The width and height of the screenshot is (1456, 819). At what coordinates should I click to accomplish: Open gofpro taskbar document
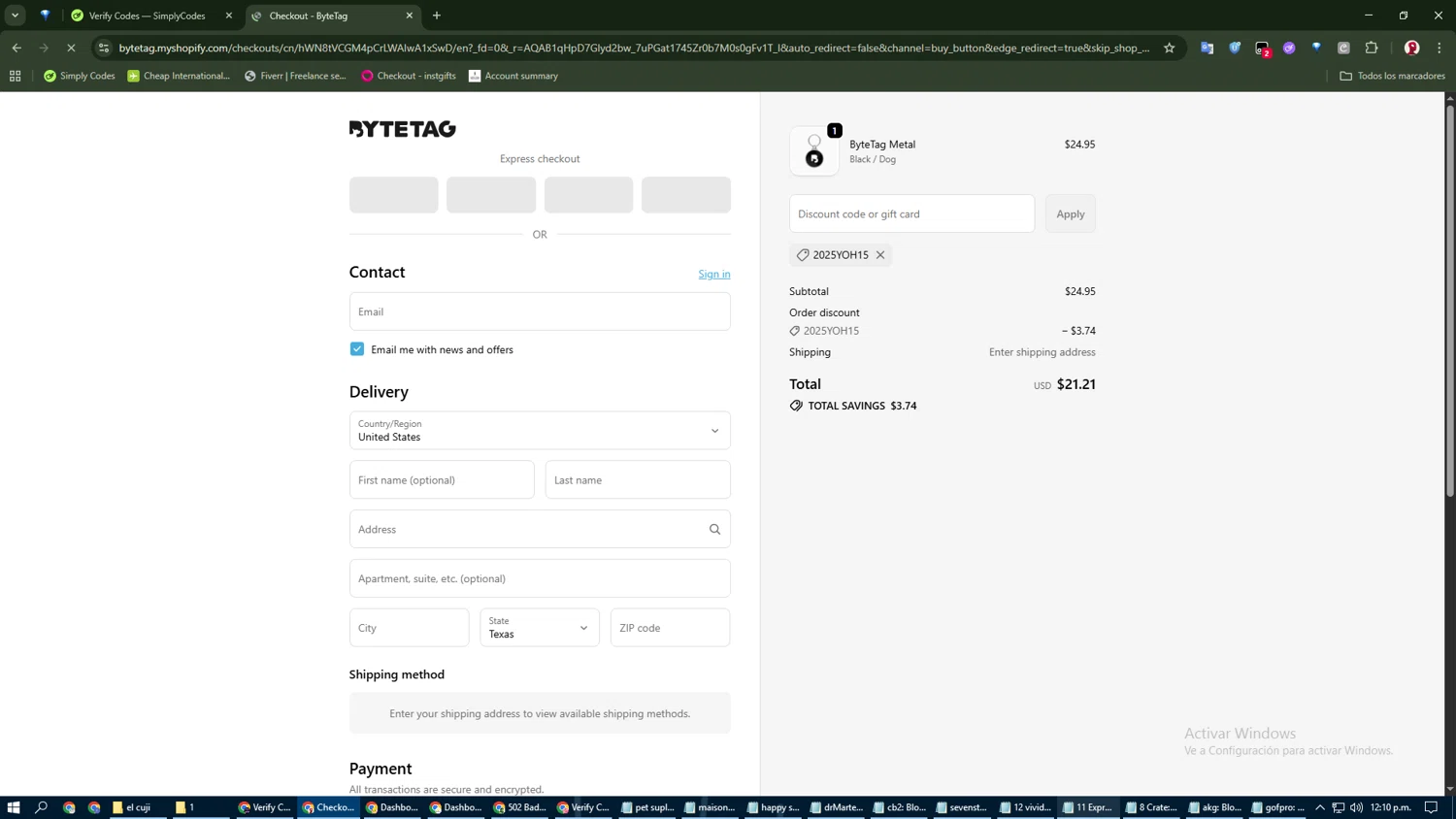tap(1278, 807)
